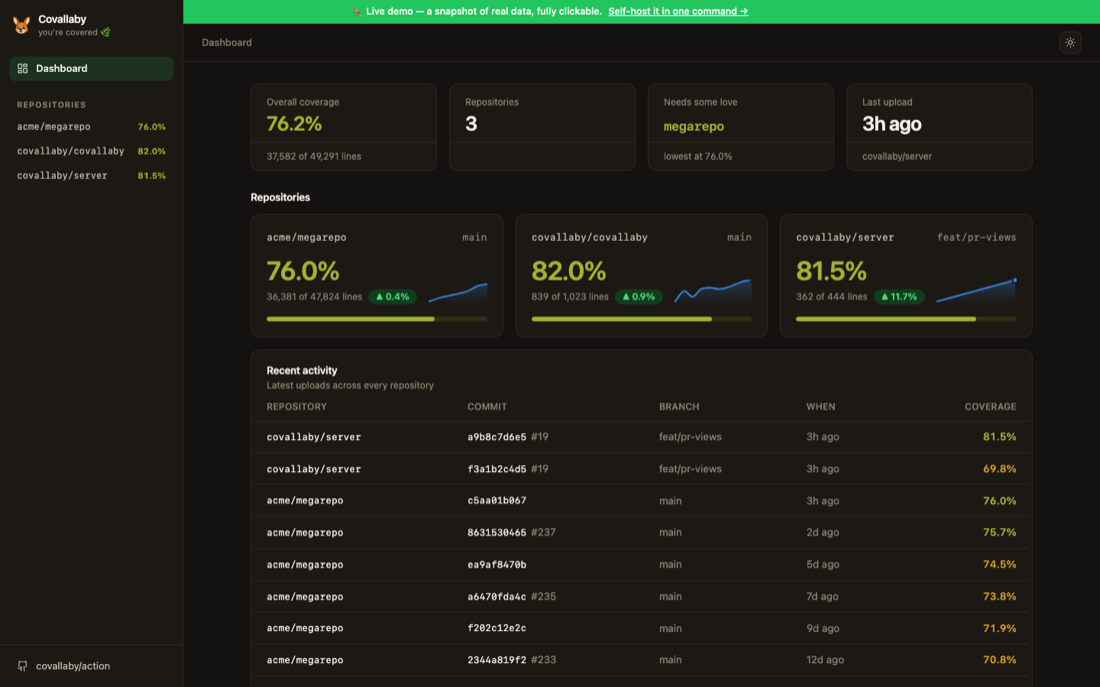Click PR number #233
Viewport: 1100px width, 687px height.
tap(543, 660)
